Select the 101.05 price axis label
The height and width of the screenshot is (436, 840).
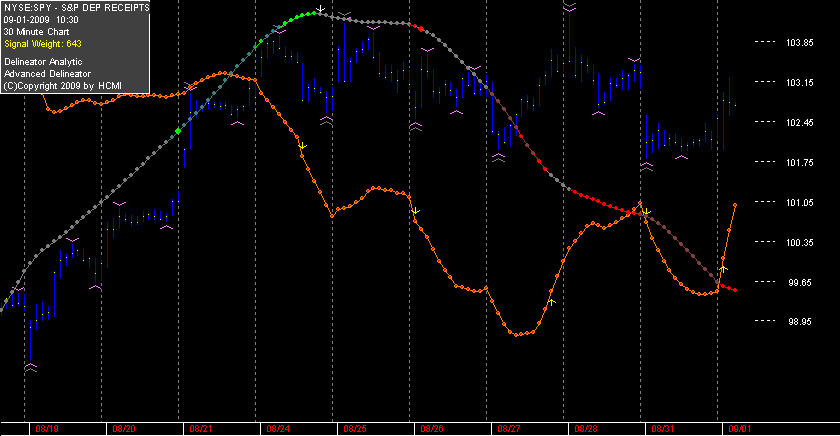point(799,202)
